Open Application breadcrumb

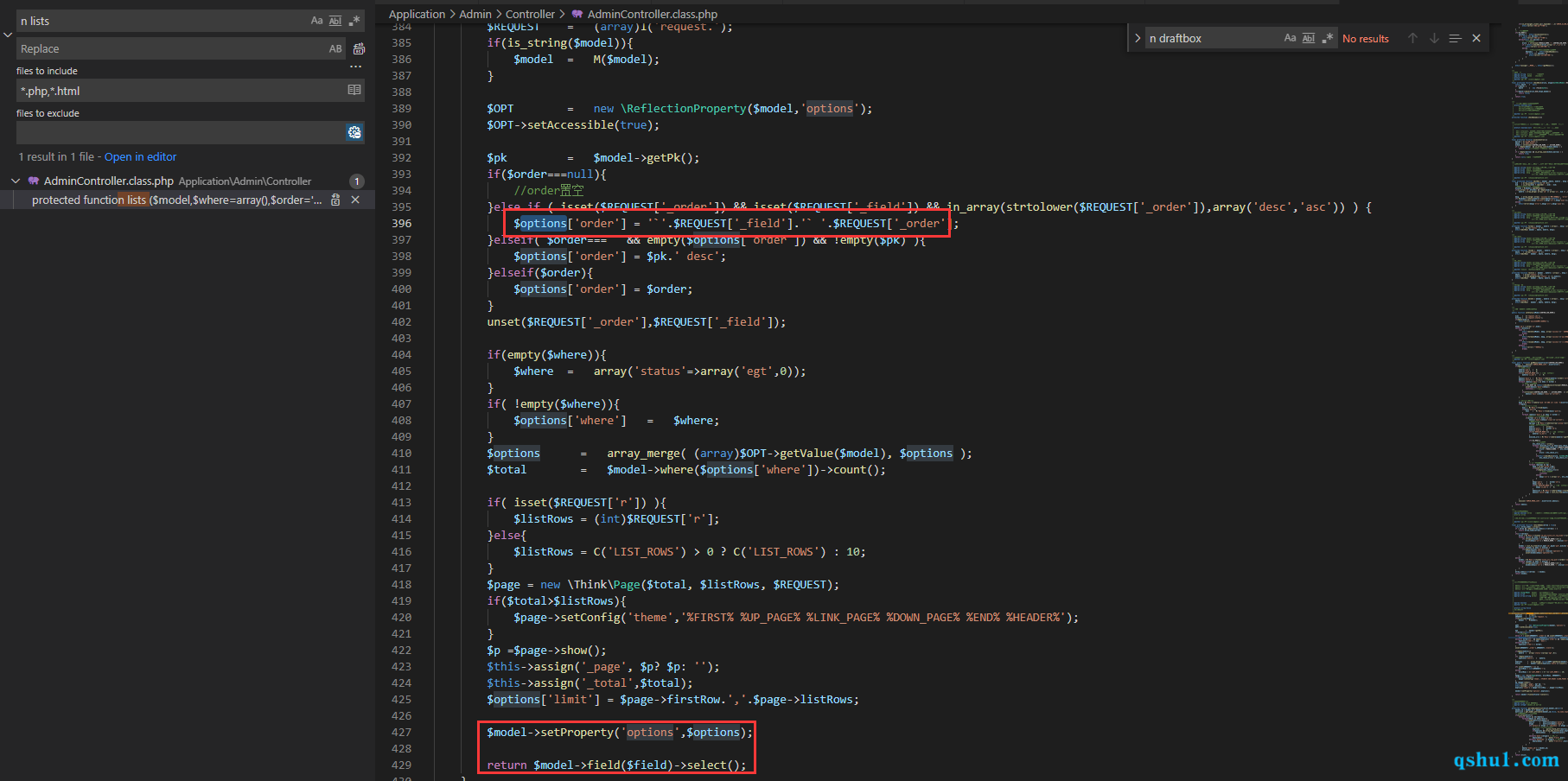(x=417, y=14)
